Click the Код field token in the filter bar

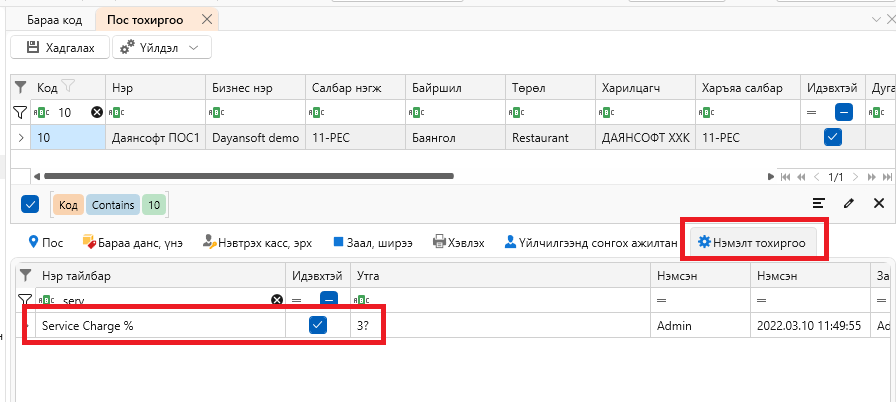[x=69, y=205]
